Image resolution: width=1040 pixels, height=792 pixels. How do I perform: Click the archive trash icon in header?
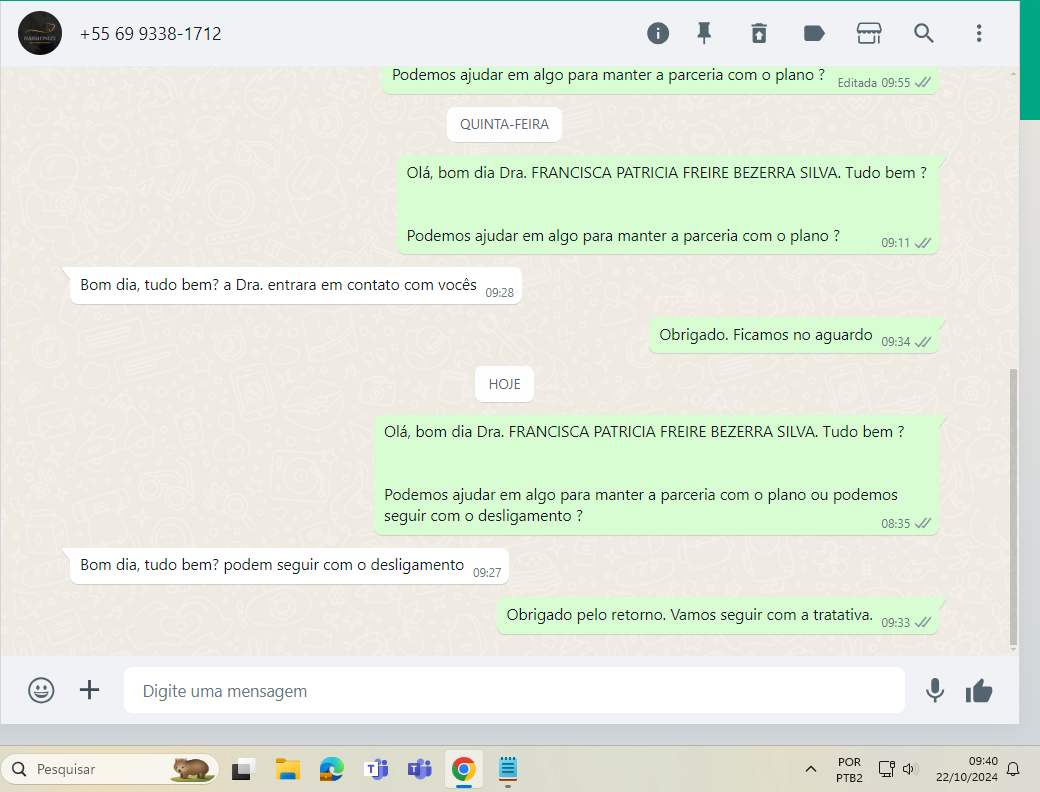click(x=759, y=33)
